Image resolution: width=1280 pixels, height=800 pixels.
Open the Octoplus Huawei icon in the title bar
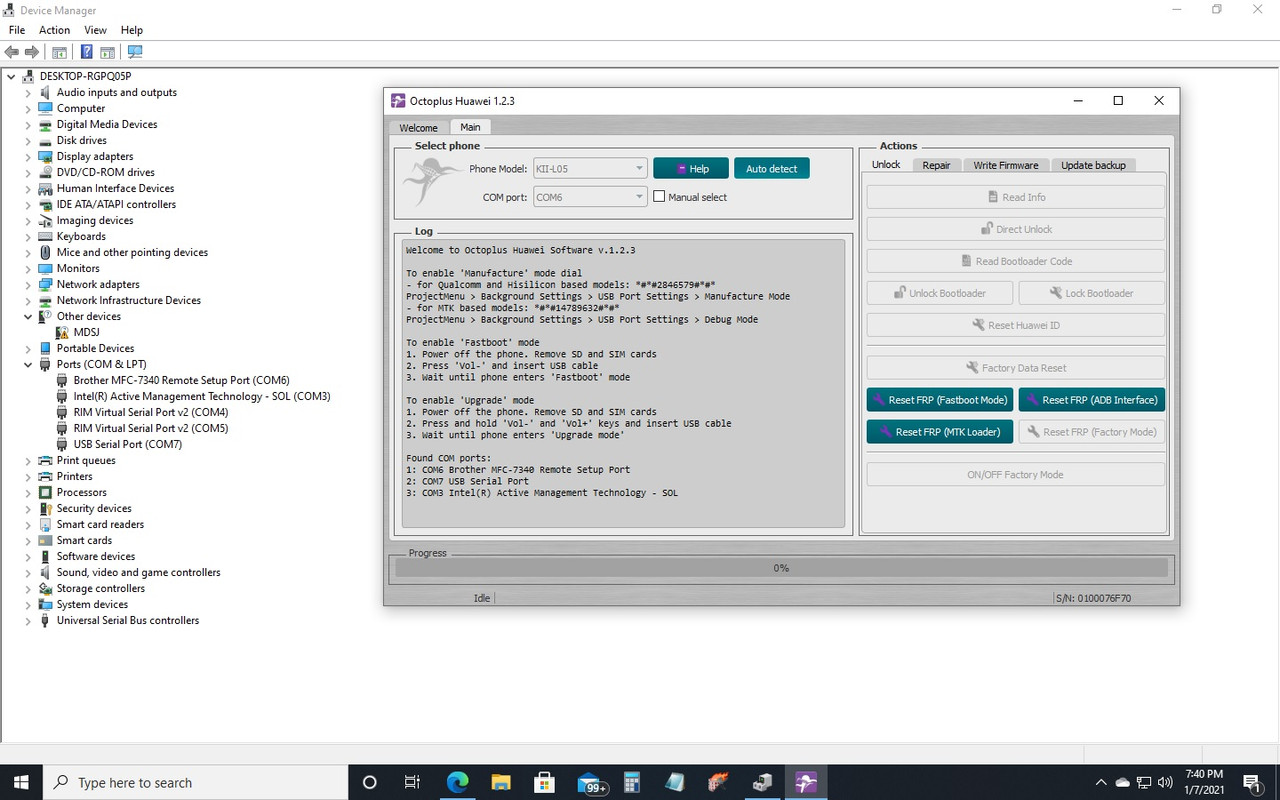pyautogui.click(x=398, y=100)
